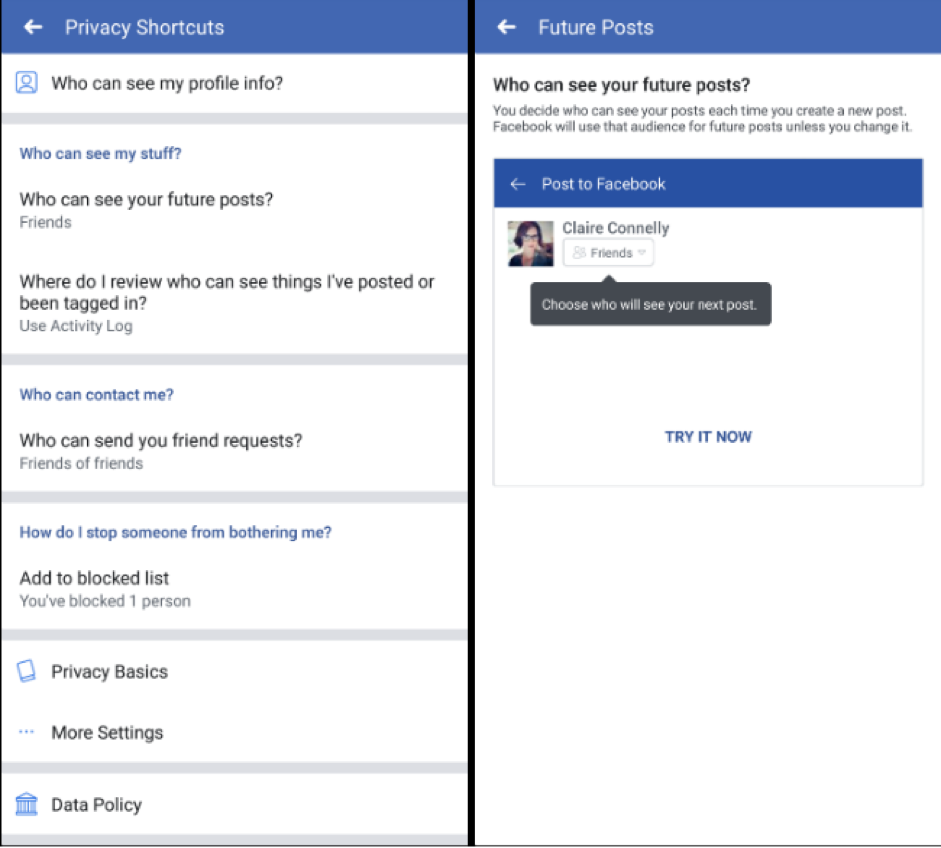This screenshot has width=941, height=848.
Task: Tap back arrow in Future Posts header
Action: click(506, 27)
